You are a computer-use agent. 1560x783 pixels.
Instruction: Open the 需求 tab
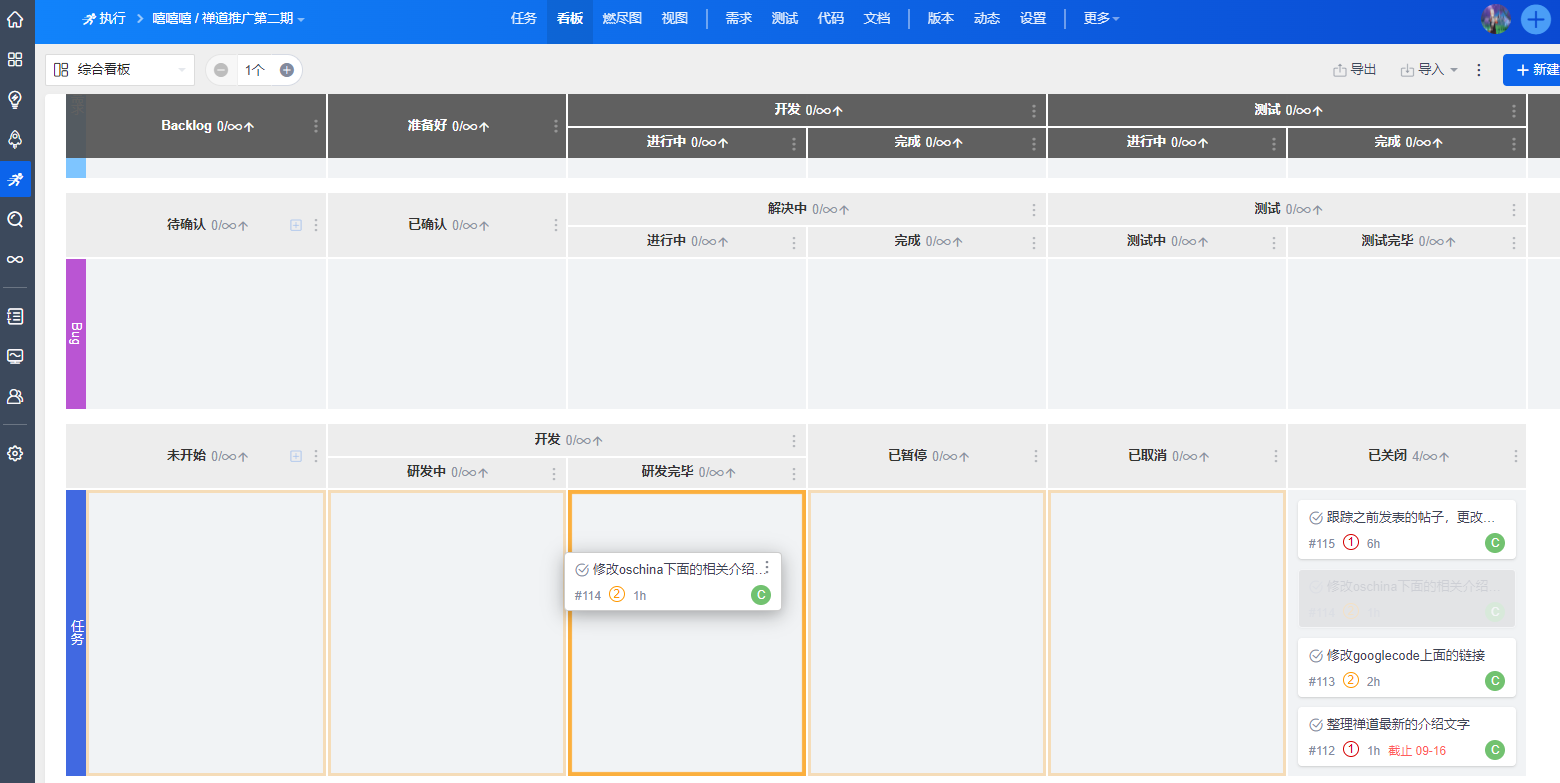(739, 19)
